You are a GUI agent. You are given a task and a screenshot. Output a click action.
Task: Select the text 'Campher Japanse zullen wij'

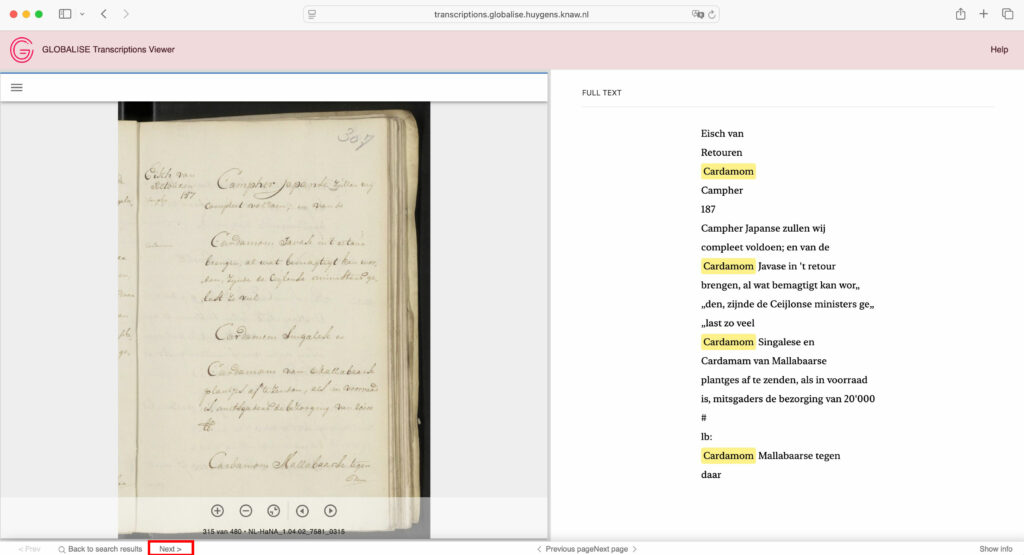pos(763,228)
